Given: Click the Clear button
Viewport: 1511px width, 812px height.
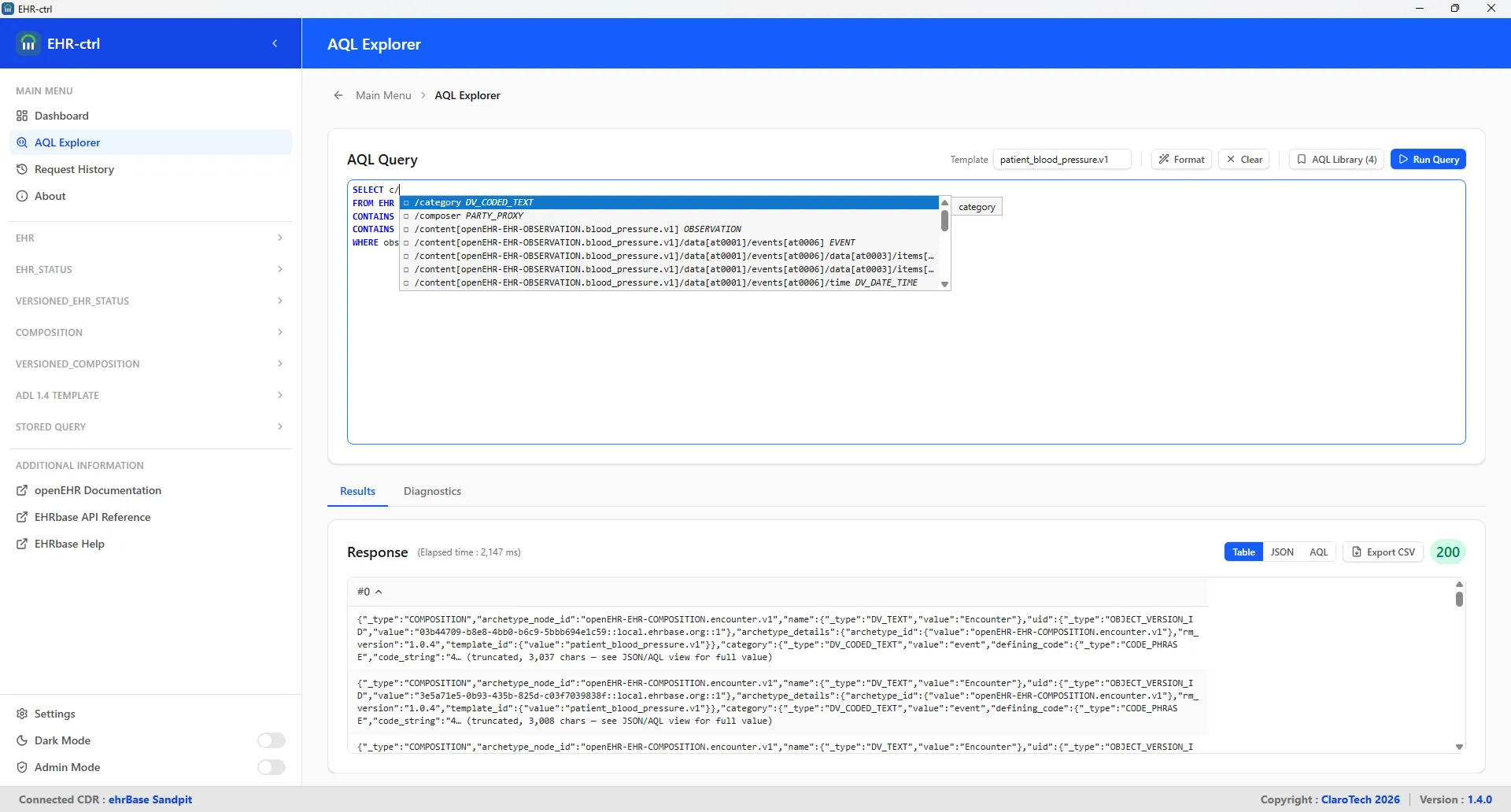Looking at the screenshot, I should coord(1243,159).
